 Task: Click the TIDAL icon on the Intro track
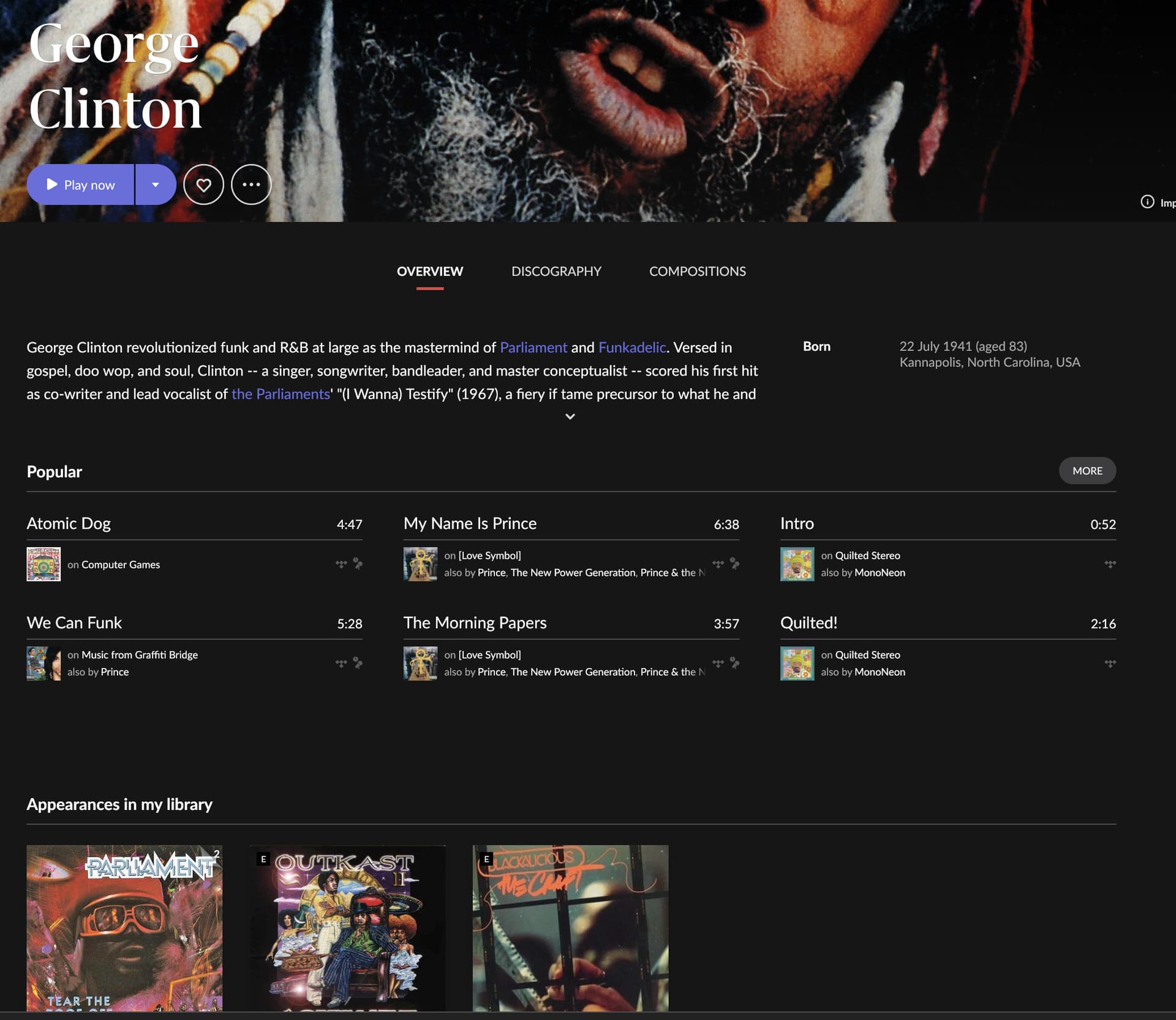click(x=1110, y=564)
